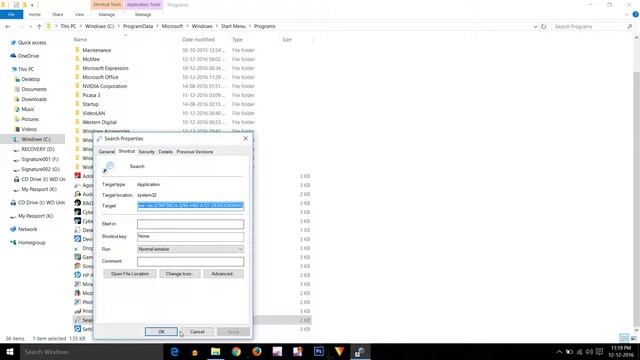Select the NVIDIA Corporation folder
640x360 pixels.
[x=104, y=86]
